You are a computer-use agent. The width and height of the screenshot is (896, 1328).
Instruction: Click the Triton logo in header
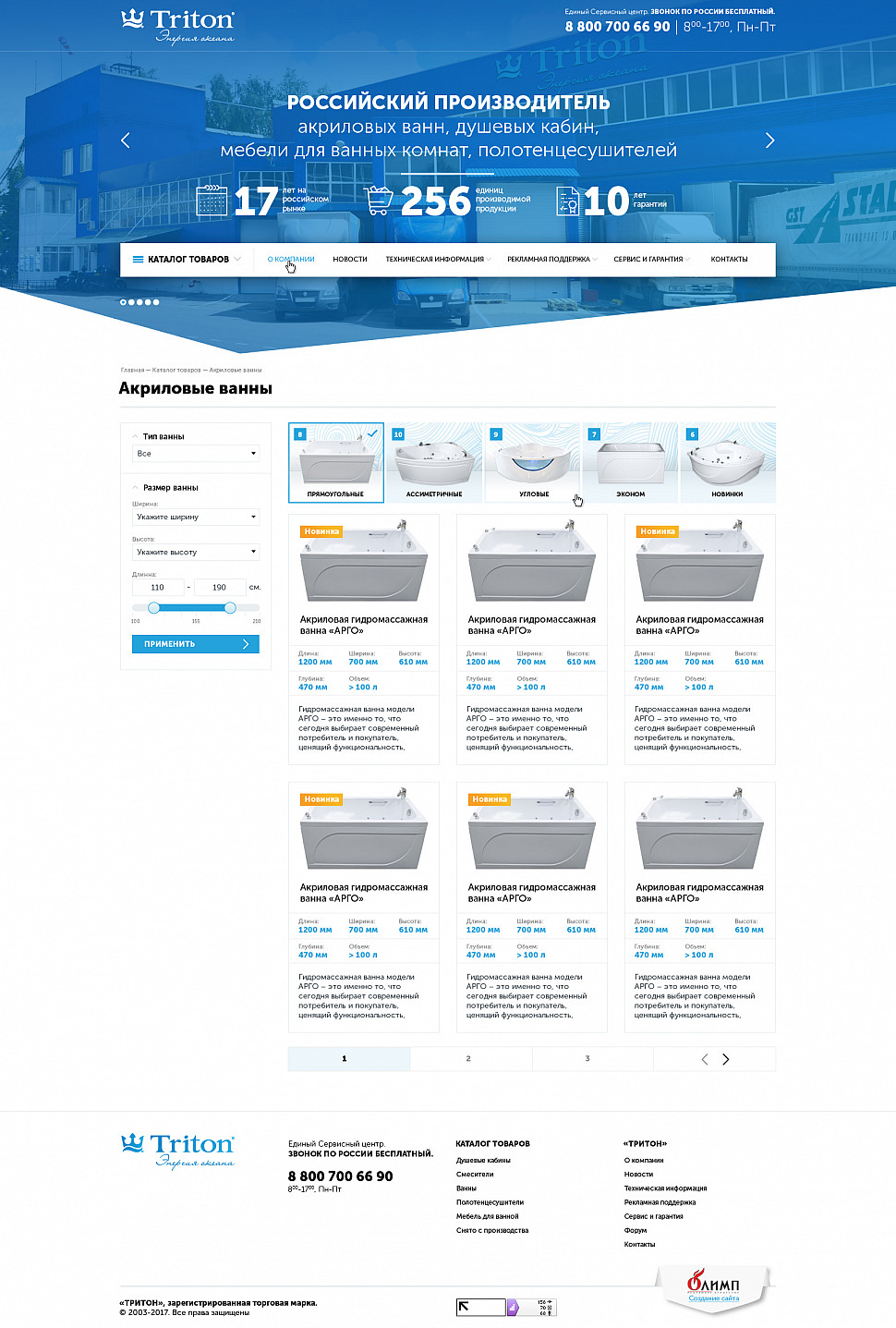(x=177, y=25)
